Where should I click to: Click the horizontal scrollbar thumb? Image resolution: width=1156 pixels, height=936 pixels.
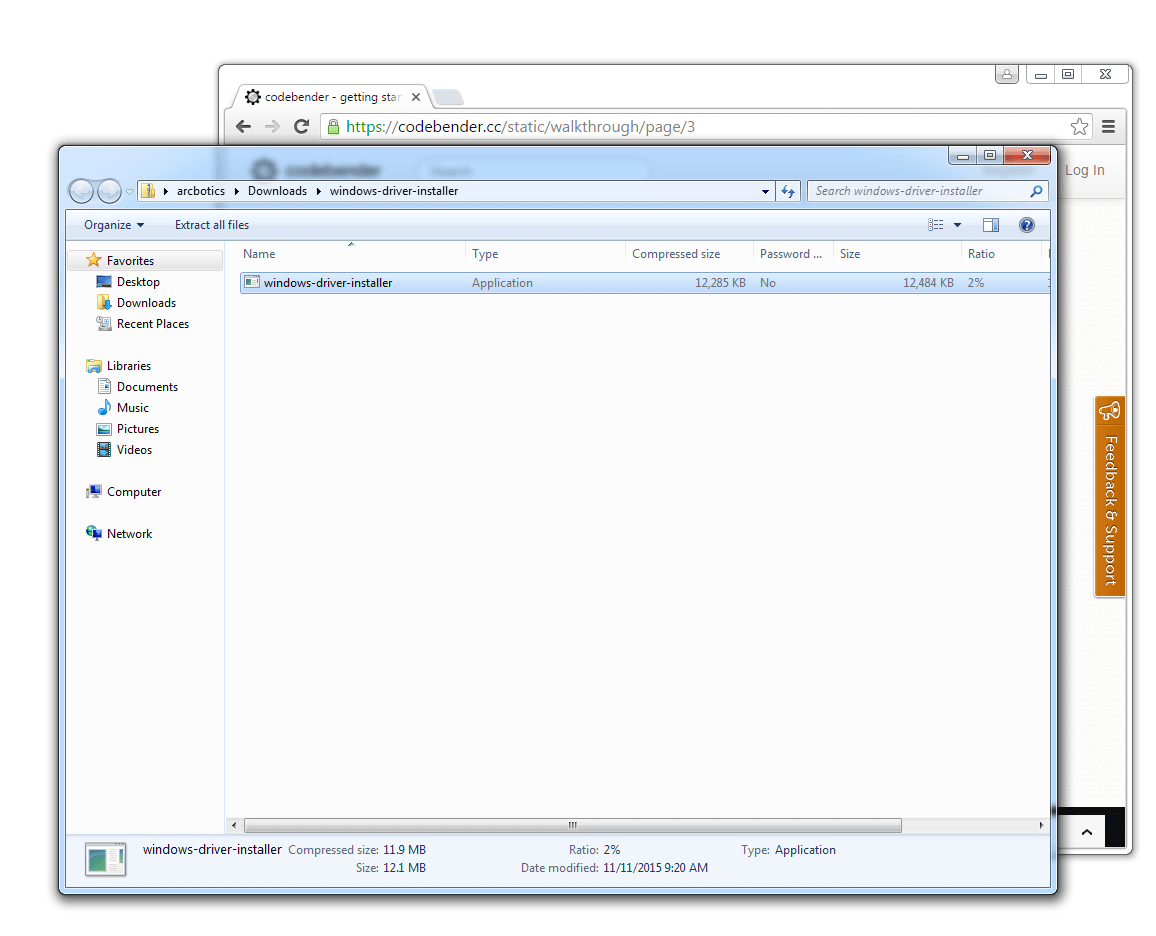click(572, 826)
